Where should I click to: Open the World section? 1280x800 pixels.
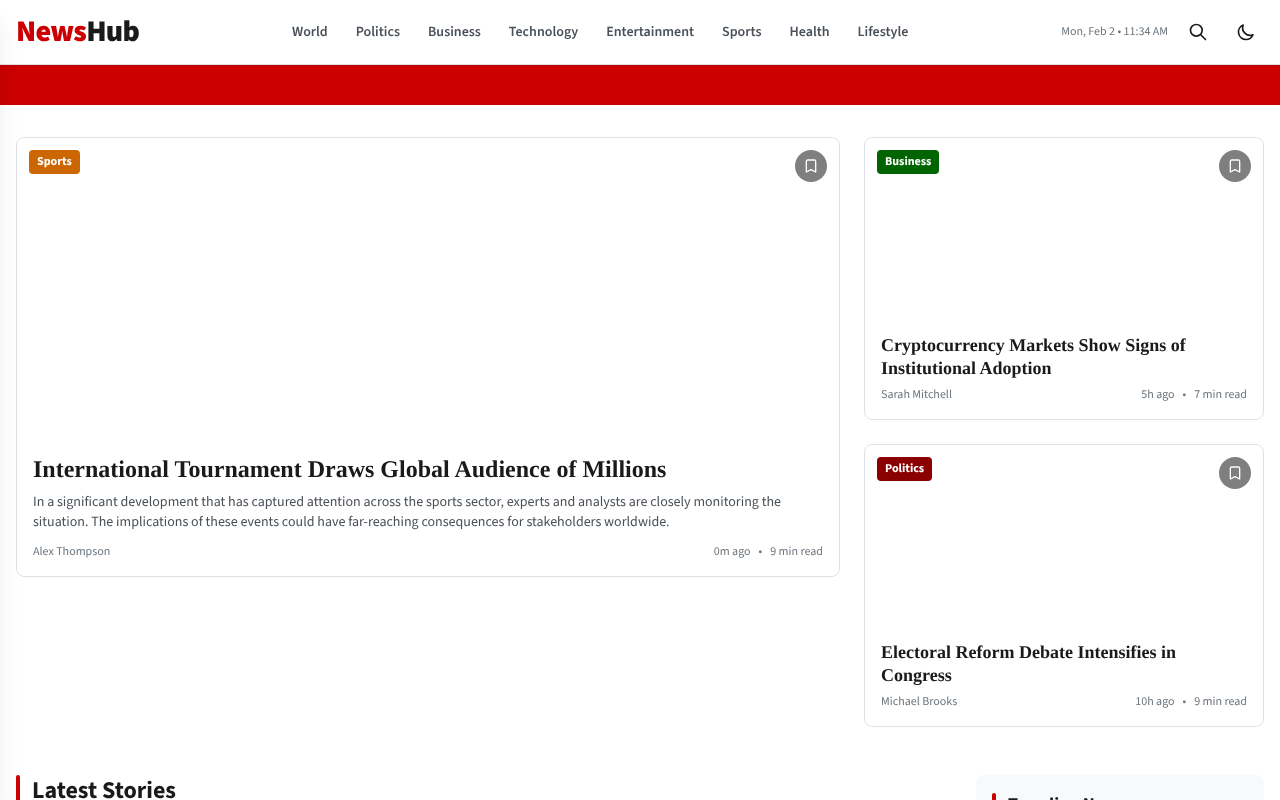click(x=309, y=32)
